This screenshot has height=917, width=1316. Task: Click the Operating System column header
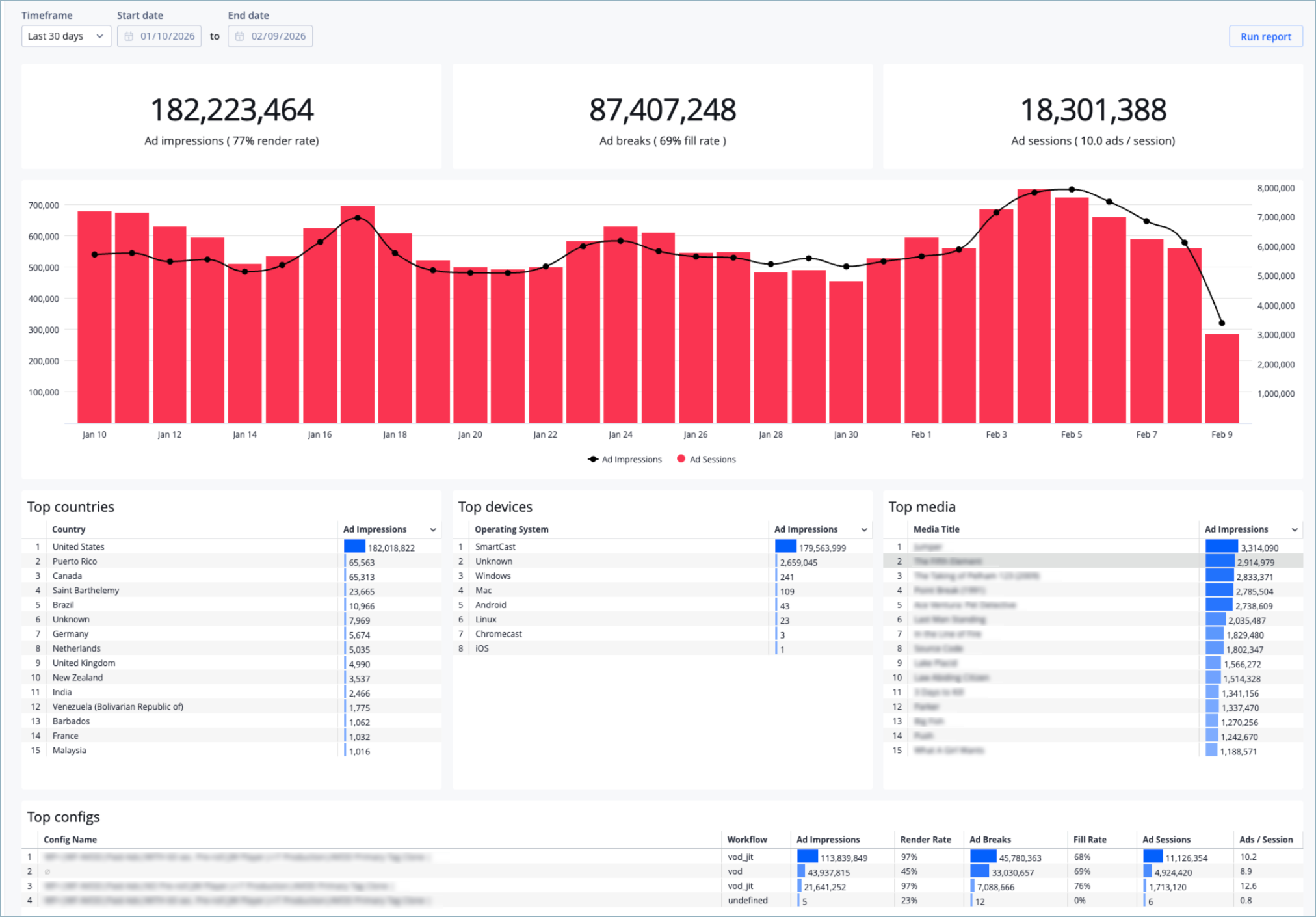pos(511,529)
